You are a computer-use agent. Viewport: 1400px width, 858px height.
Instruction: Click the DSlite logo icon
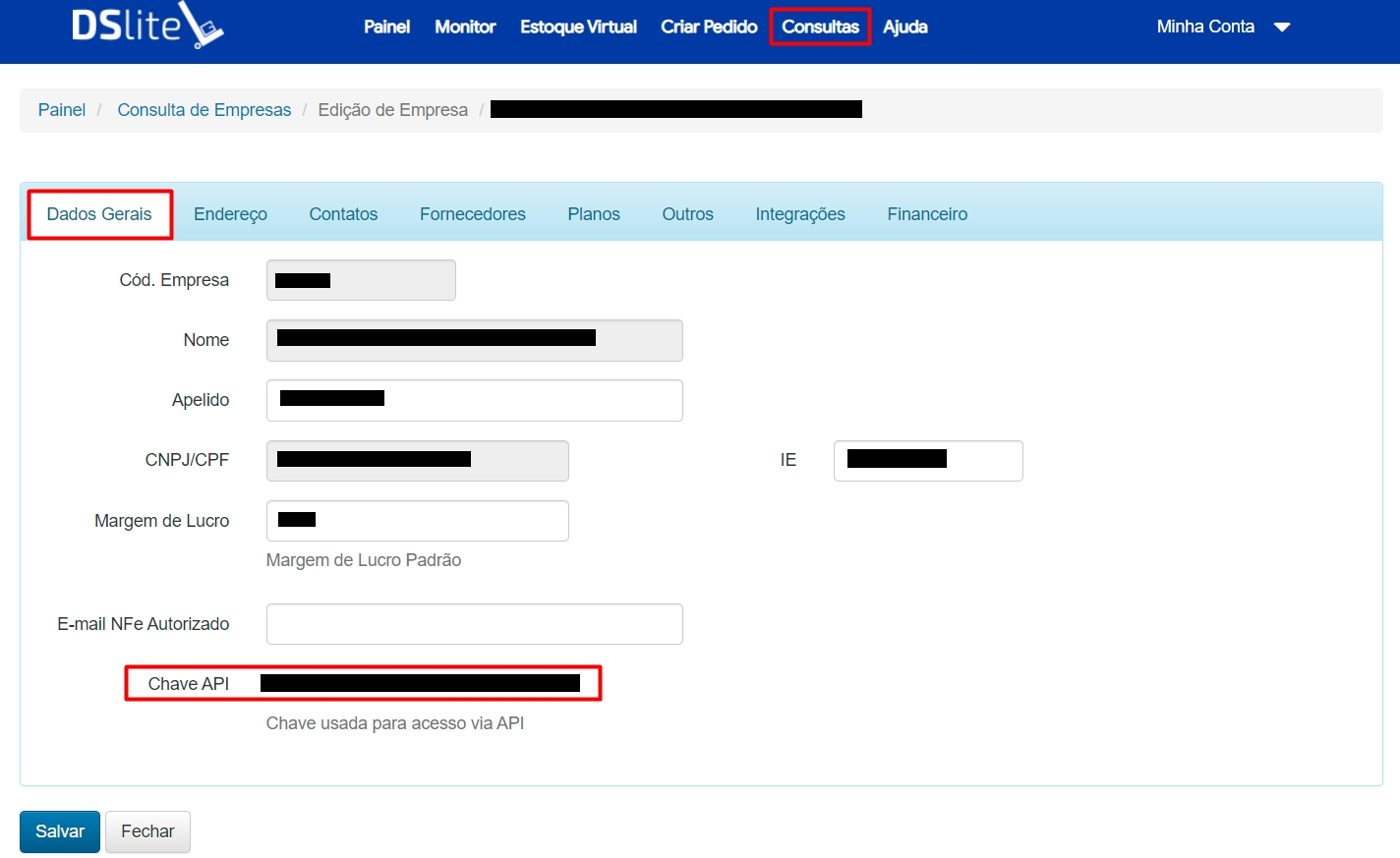[147, 26]
